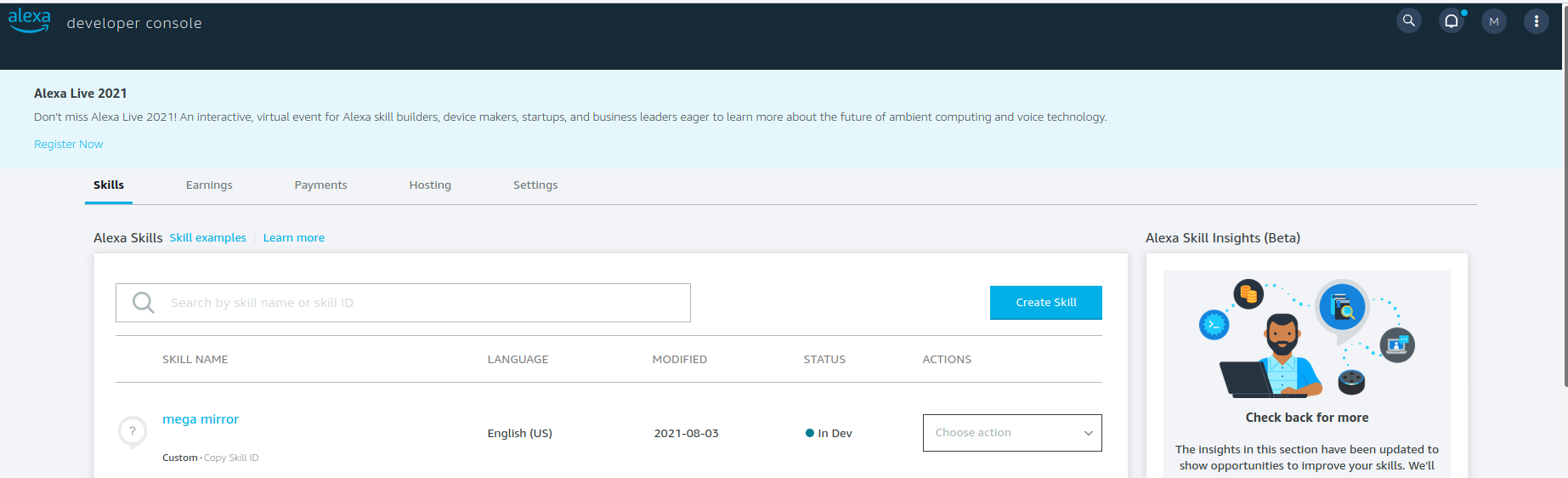Click the ACTIONS column header
This screenshot has height=478, width=1568.
947,359
